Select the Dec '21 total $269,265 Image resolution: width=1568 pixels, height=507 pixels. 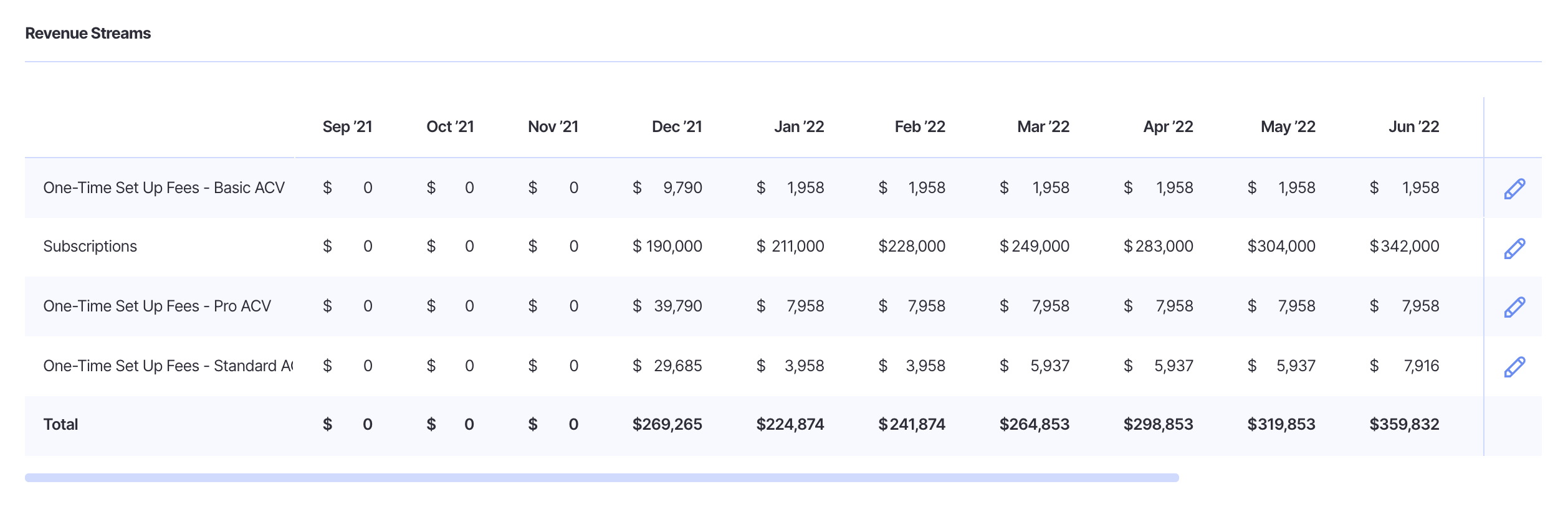pos(667,425)
